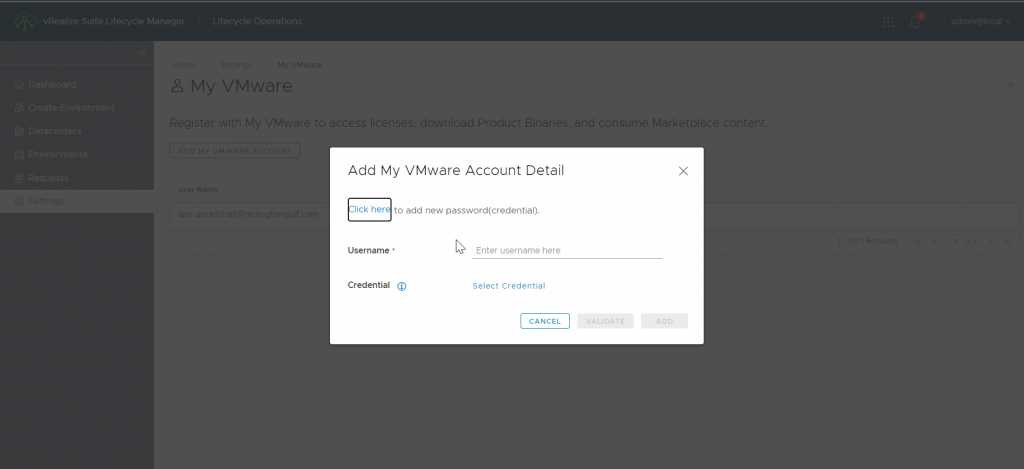Go to first page of accounts
The height and width of the screenshot is (469, 1024).
[918, 242]
